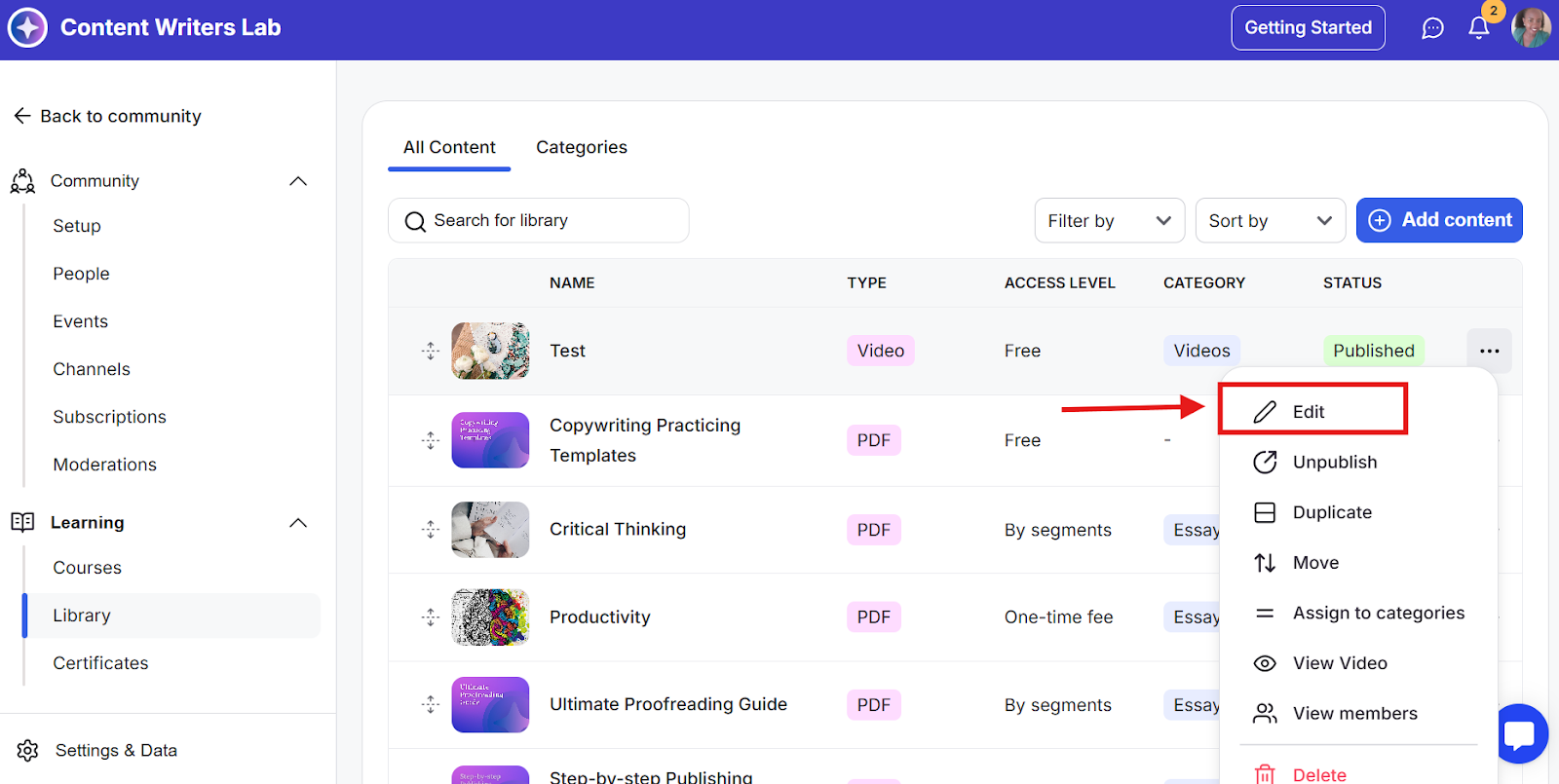Click the Content Writers Lab logo icon
Image resolution: width=1559 pixels, height=784 pixels.
pos(27,27)
